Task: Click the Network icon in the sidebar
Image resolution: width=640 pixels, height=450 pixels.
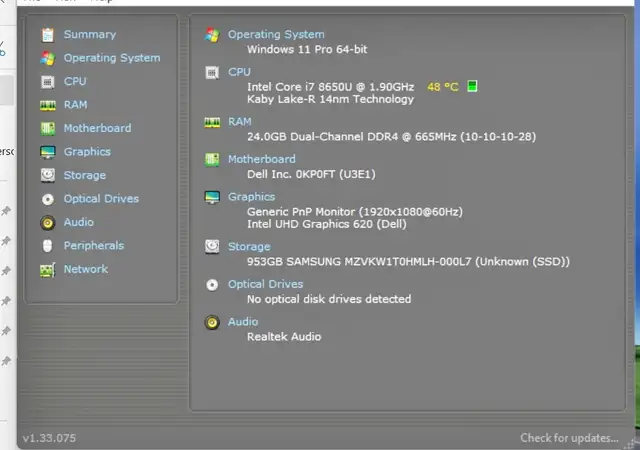Action: tap(47, 269)
